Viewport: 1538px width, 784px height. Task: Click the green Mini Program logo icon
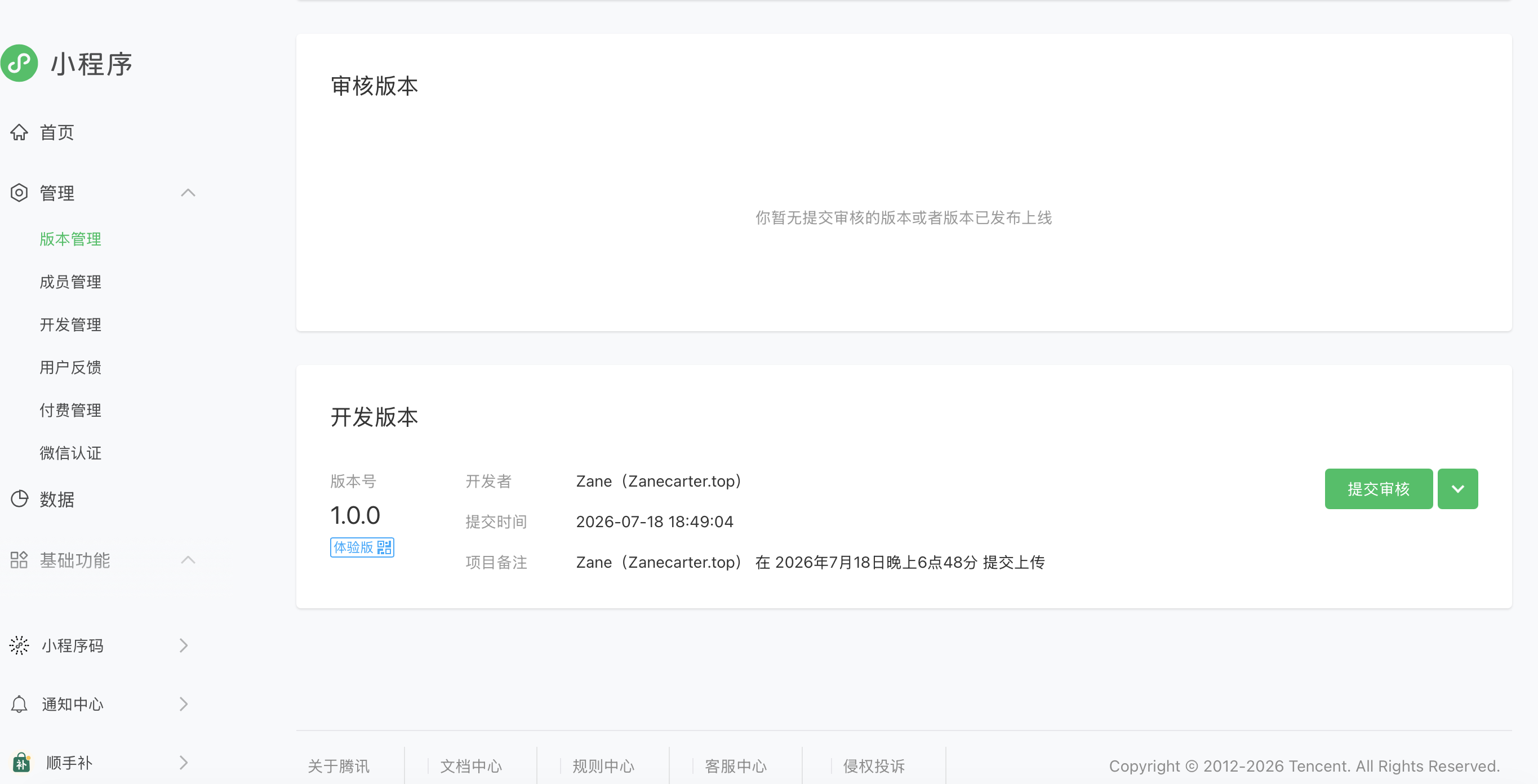(19, 63)
